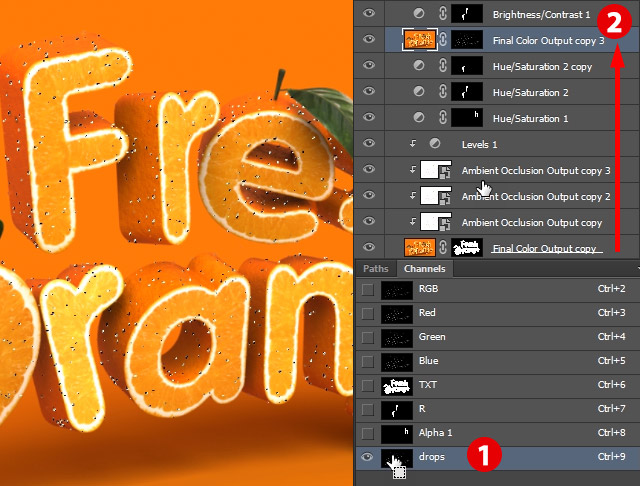Click Ambient Occlusion Output copy smart object thumbnail
Image resolution: width=640 pixels, height=486 pixels.
(436, 222)
